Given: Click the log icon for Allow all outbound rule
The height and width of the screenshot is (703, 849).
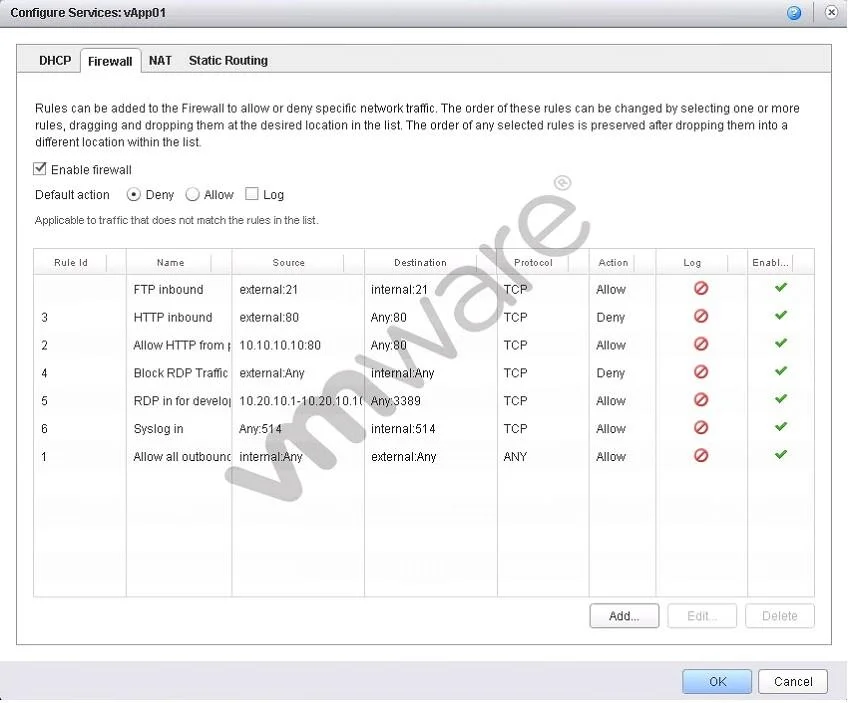Looking at the screenshot, I should (x=701, y=455).
